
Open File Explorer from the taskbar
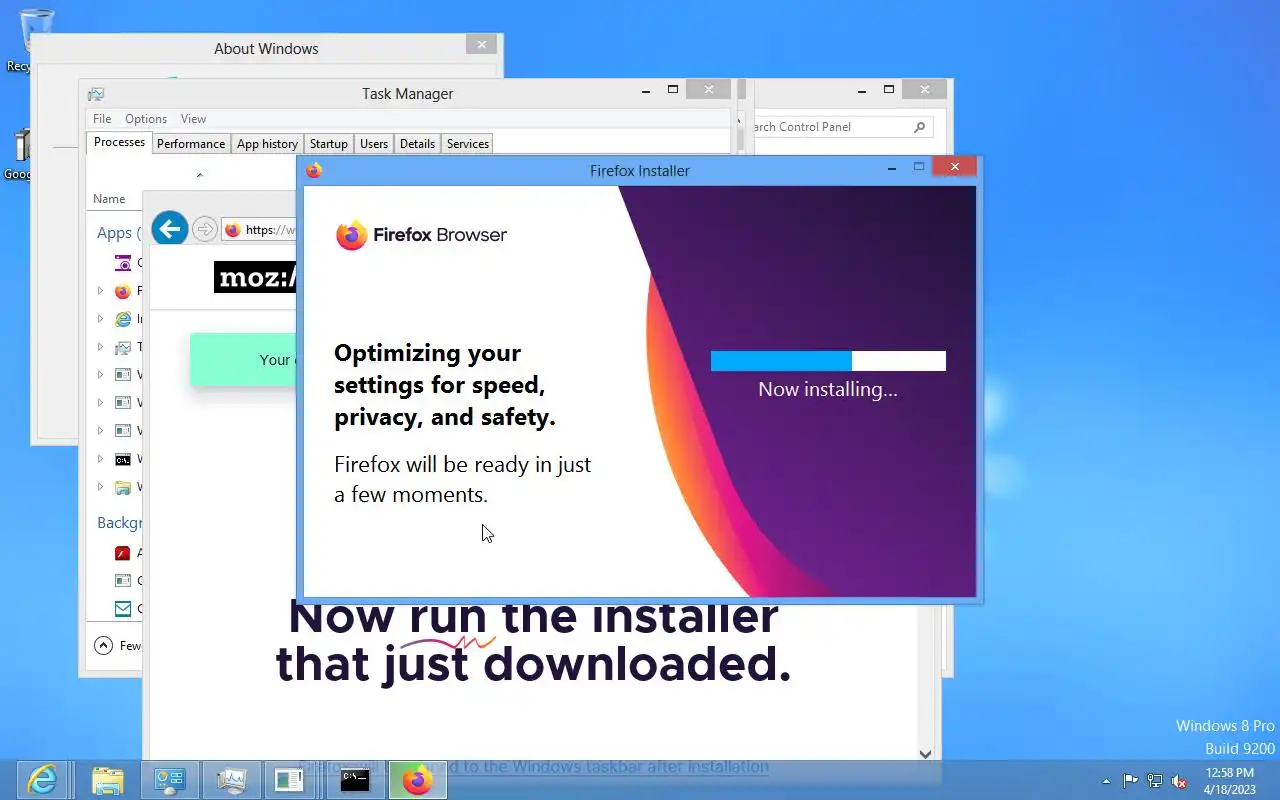(x=107, y=779)
